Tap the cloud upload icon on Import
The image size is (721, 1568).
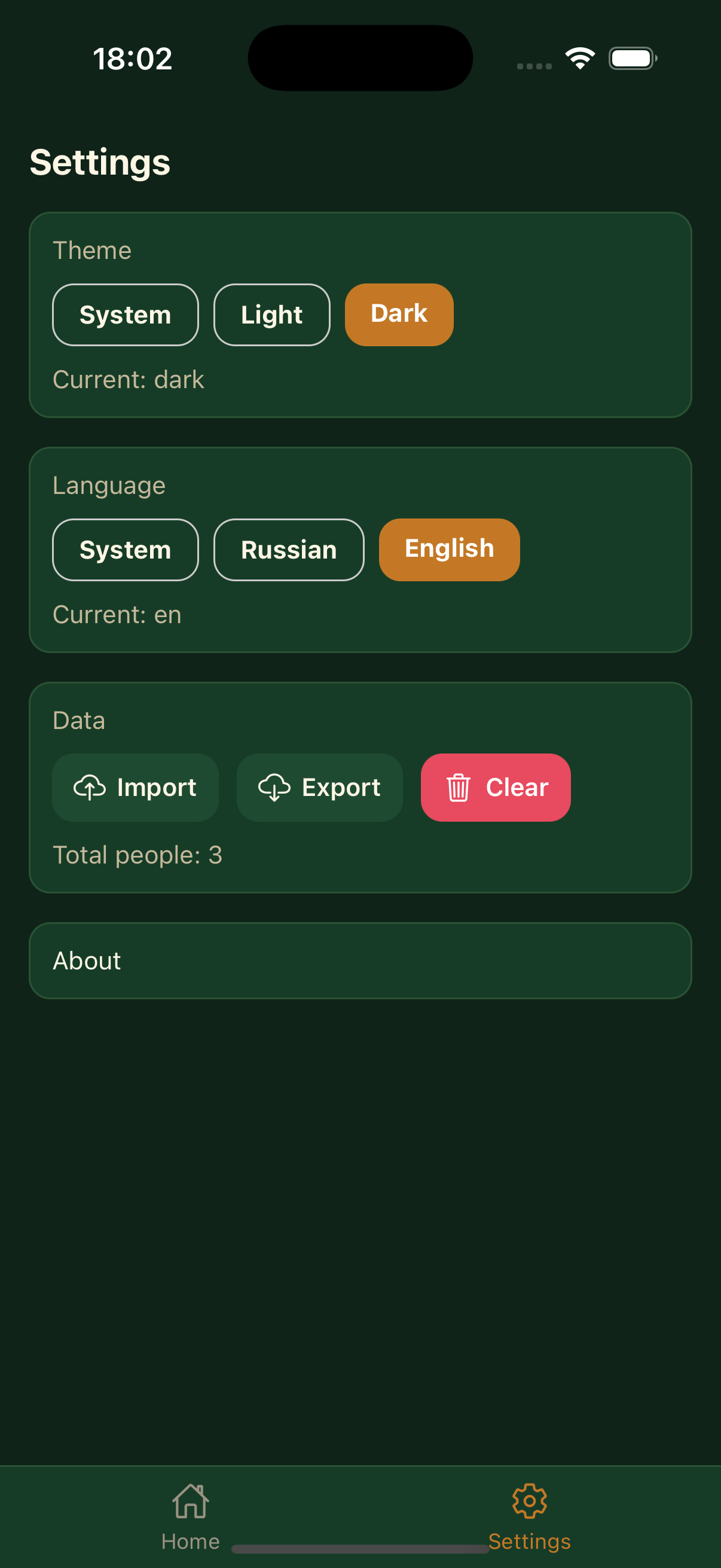click(x=90, y=787)
